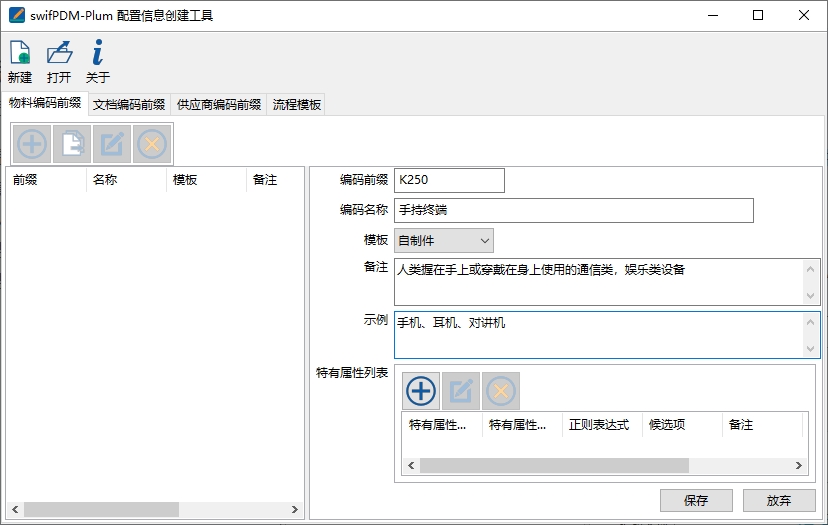The height and width of the screenshot is (525, 828).
Task: Click the edit prefix pencil icon
Action: pos(112,144)
